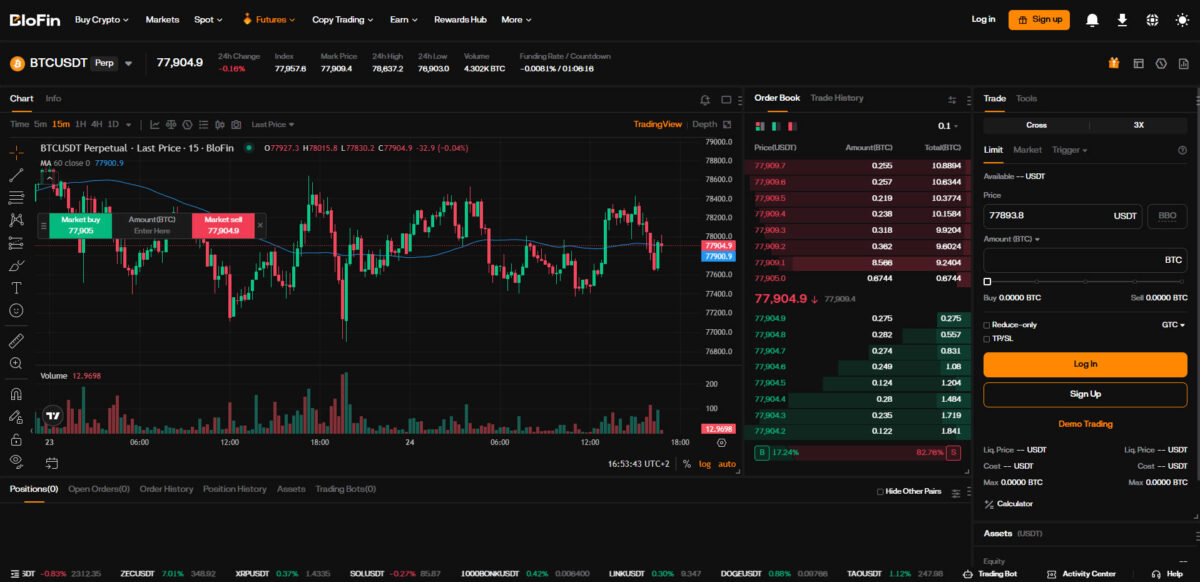Expand the Trigger order type dropdown

click(1070, 150)
